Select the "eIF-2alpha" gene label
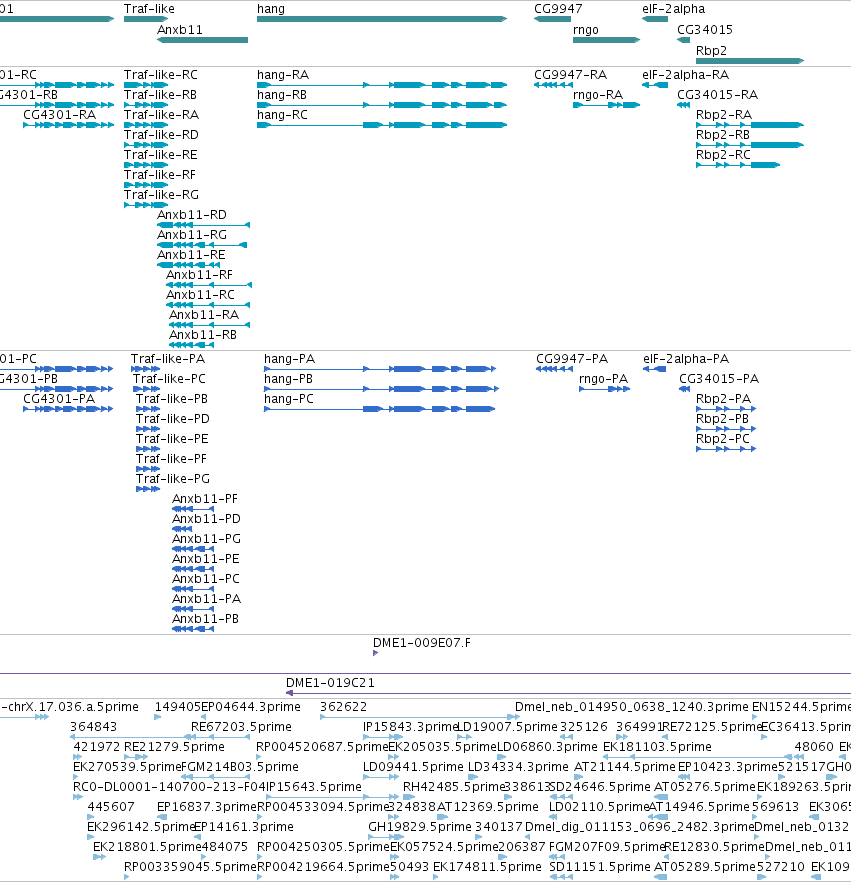Image resolution: width=851 pixels, height=882 pixels. (673, 9)
